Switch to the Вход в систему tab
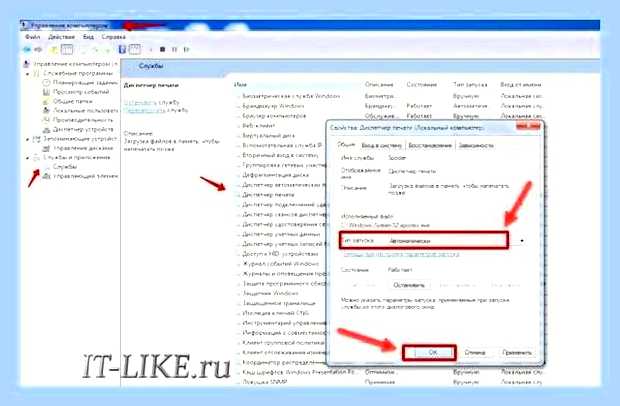Image resolution: width=620 pixels, height=406 pixels. pyautogui.click(x=381, y=145)
